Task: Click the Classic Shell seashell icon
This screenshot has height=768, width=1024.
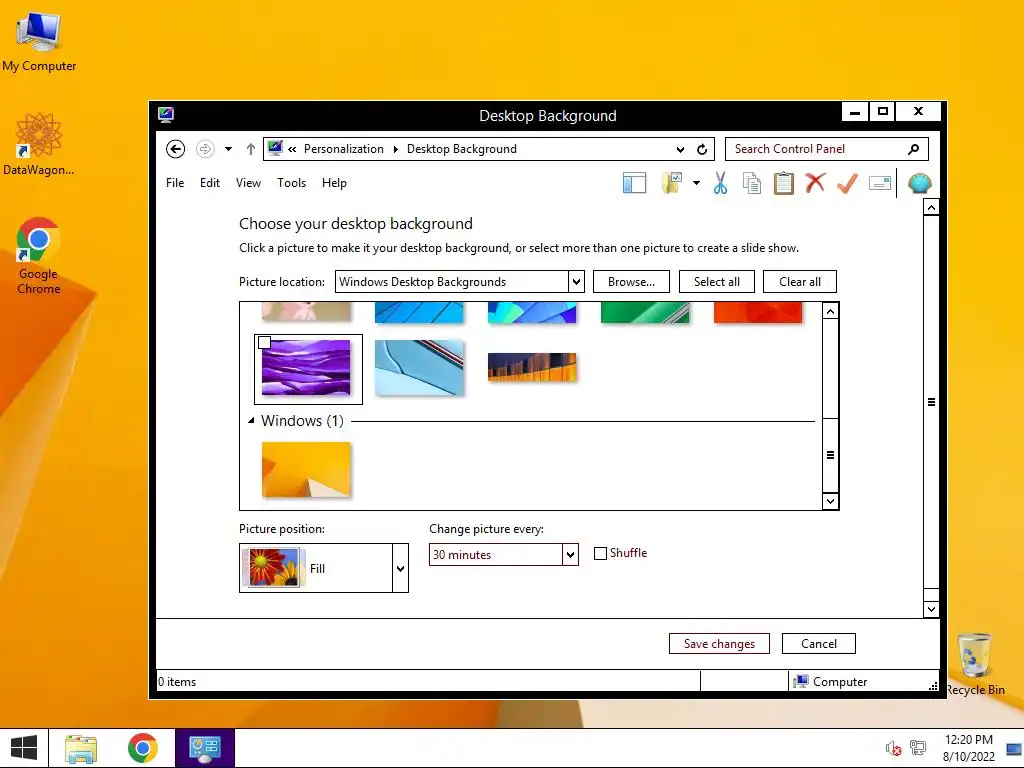Action: tap(920, 184)
